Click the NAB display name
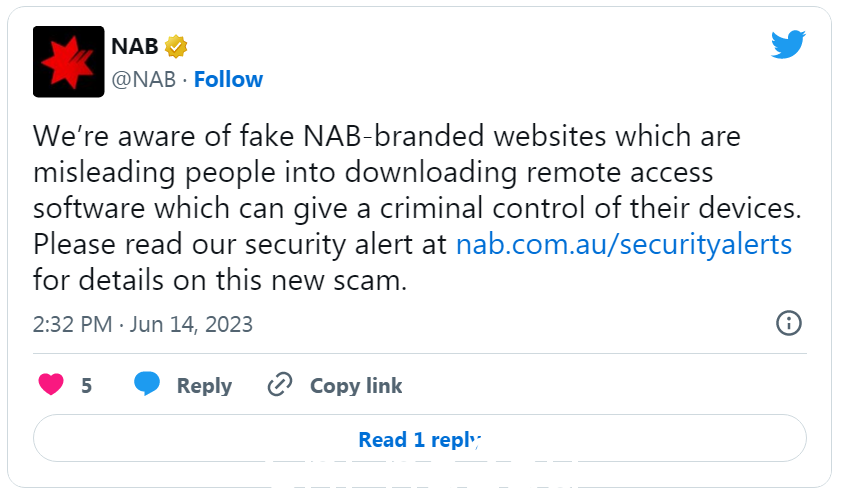843x497 pixels. click(135, 46)
